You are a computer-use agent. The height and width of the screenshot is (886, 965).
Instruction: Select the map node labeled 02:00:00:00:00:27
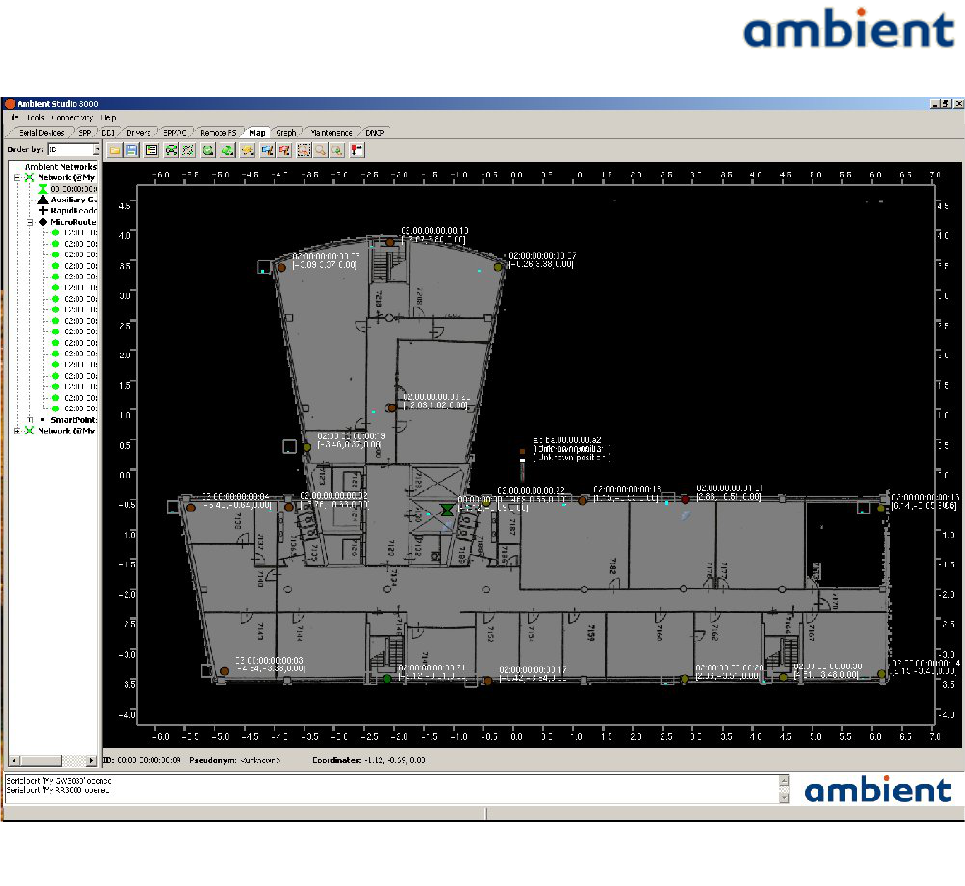[x=498, y=267]
